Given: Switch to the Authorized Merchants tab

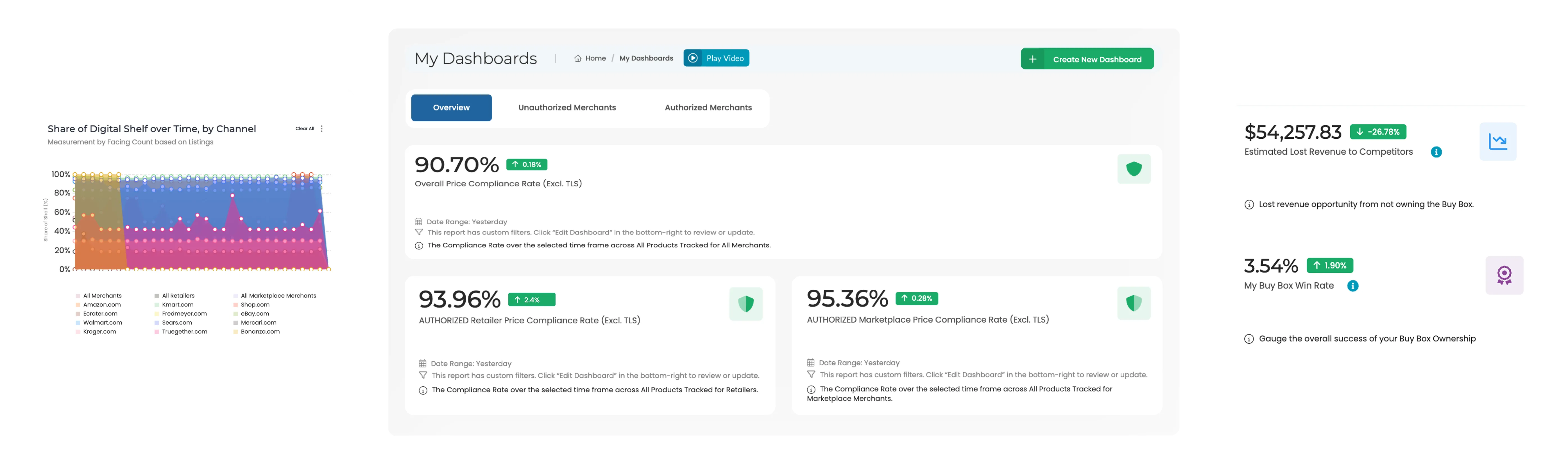Looking at the screenshot, I should [708, 108].
